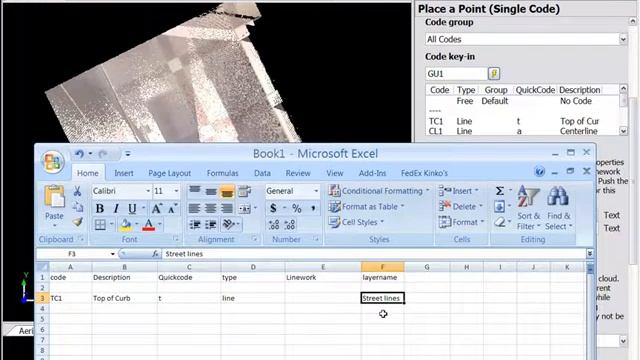Click the Delete cells button
Image resolution: width=640 pixels, height=360 pixels.
460,207
